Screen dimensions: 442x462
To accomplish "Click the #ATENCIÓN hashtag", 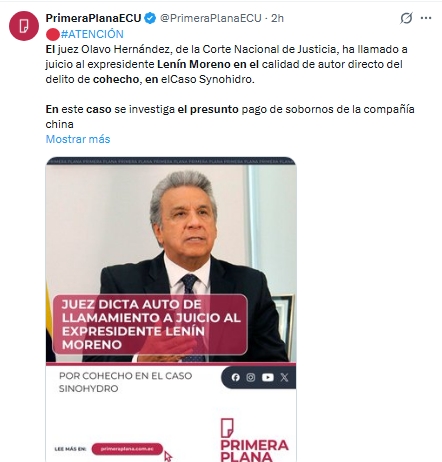I will [92, 34].
